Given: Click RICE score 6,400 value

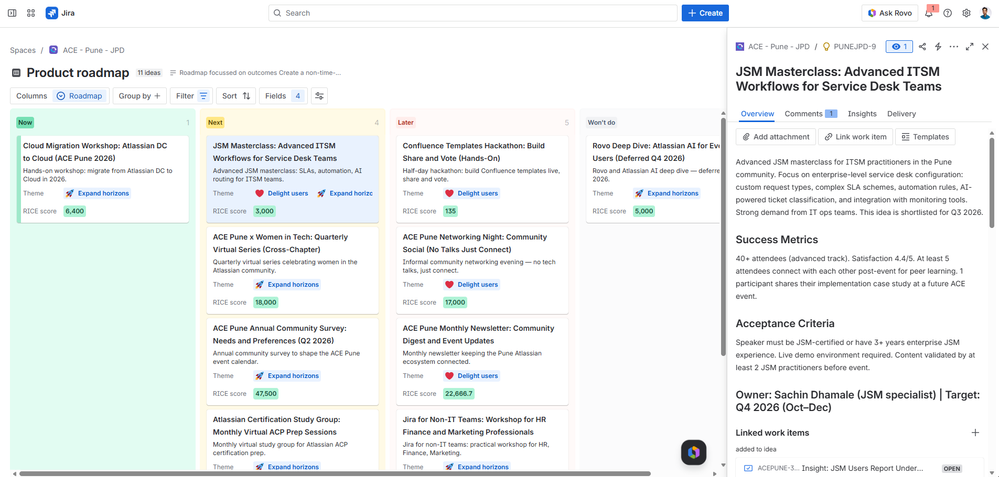Looking at the screenshot, I should [75, 211].
